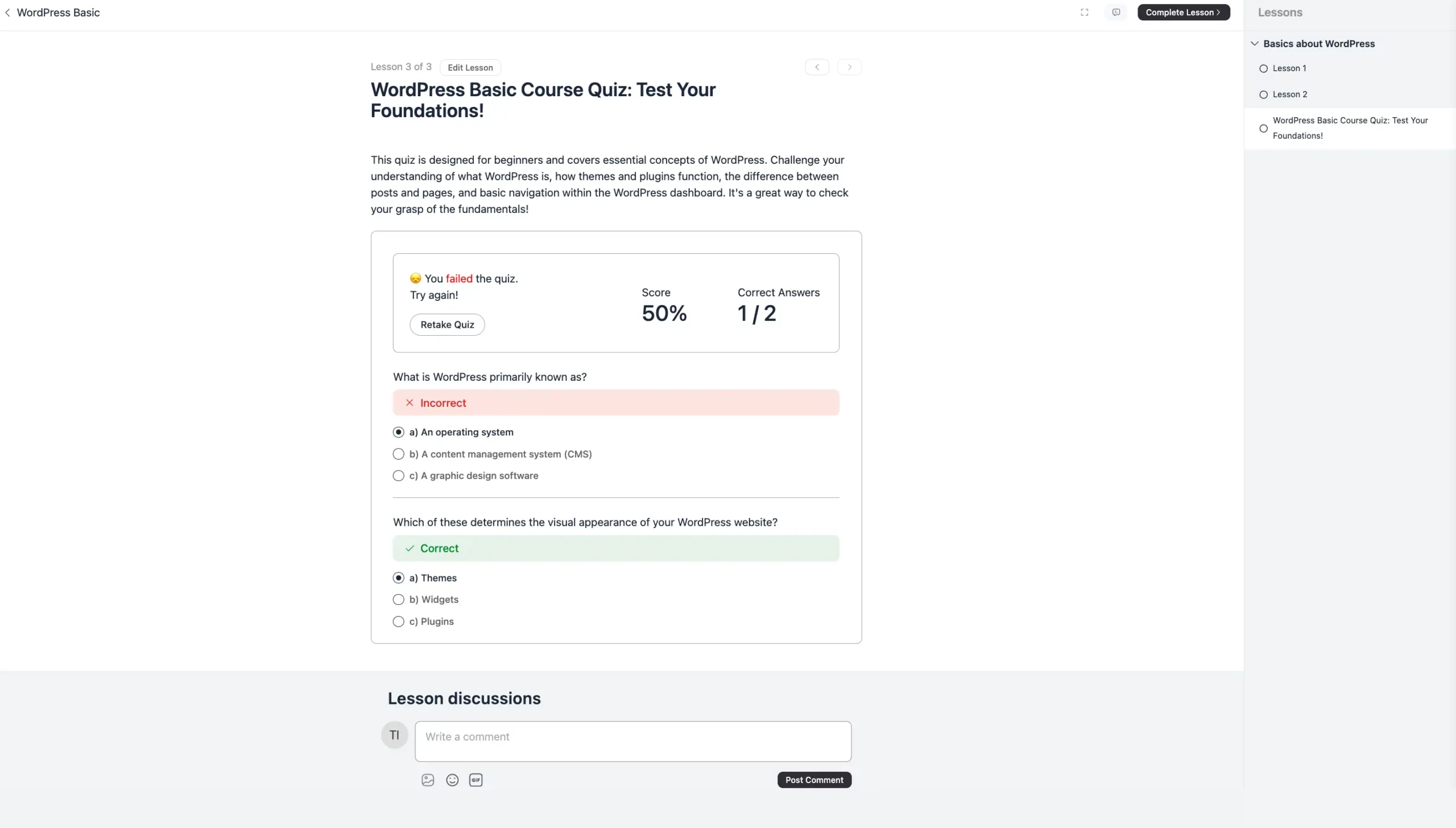Click the Complete Lesson button

(x=1184, y=12)
